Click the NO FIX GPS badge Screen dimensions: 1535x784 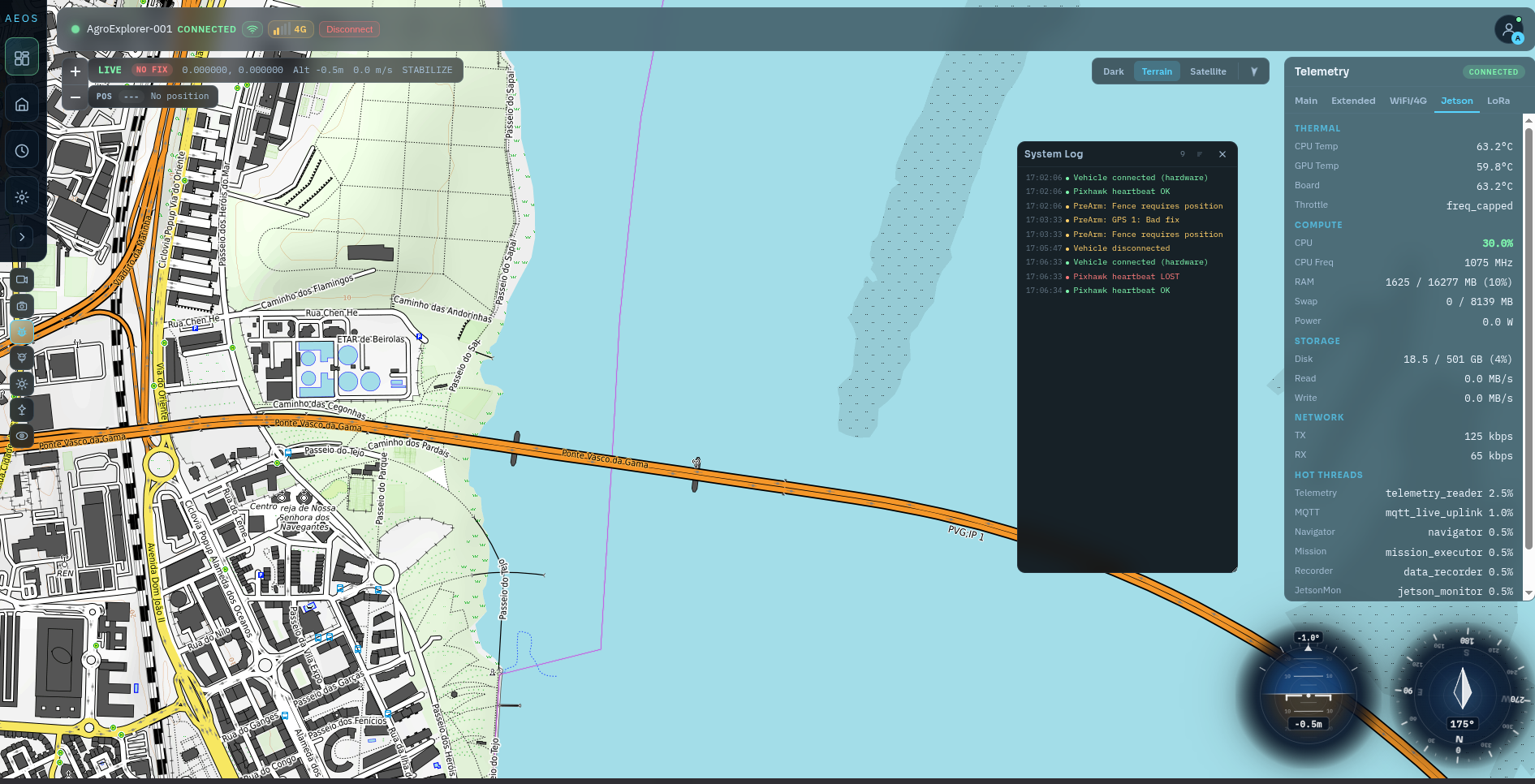tap(152, 70)
